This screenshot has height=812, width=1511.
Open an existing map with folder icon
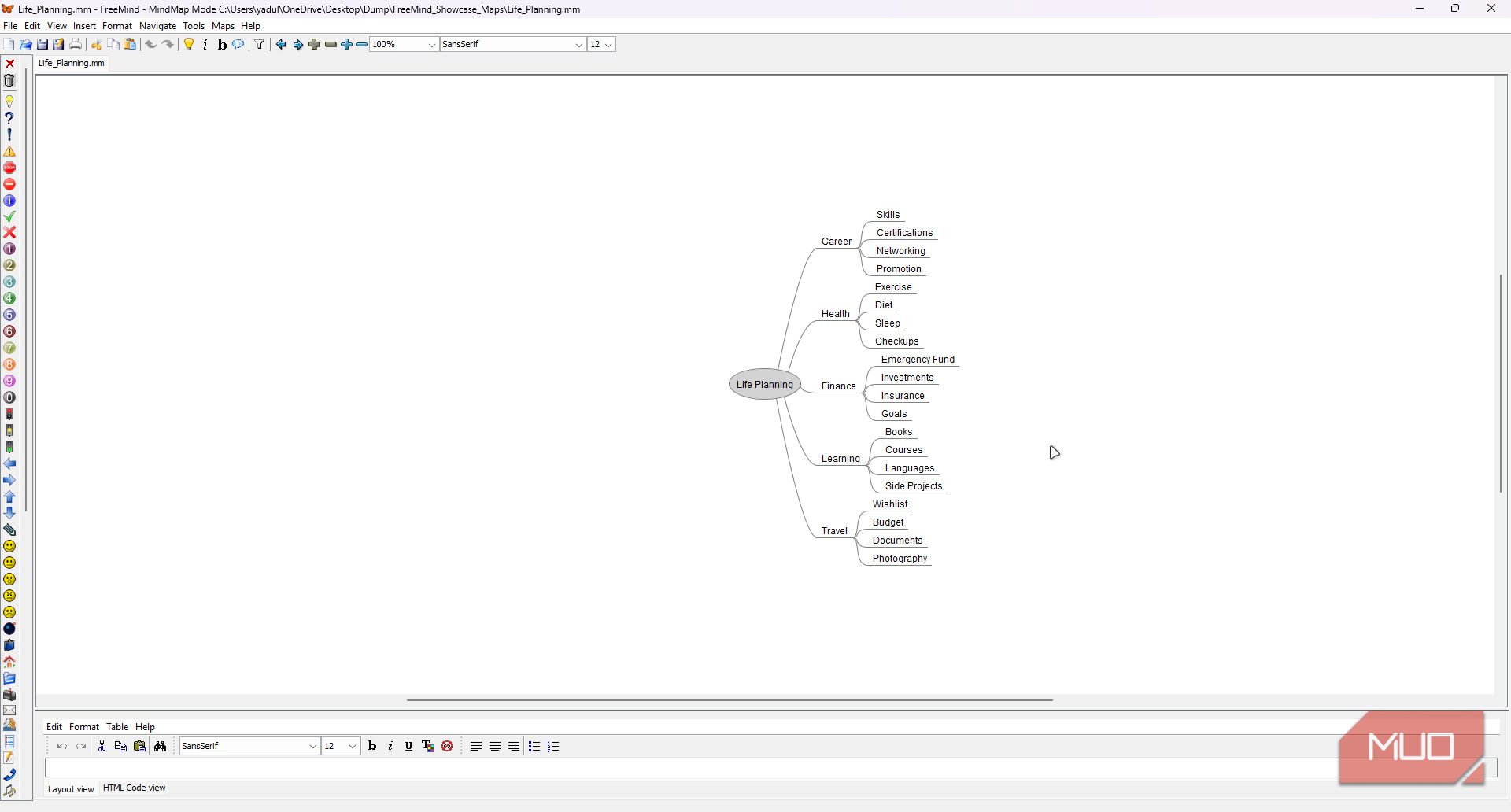(25, 45)
